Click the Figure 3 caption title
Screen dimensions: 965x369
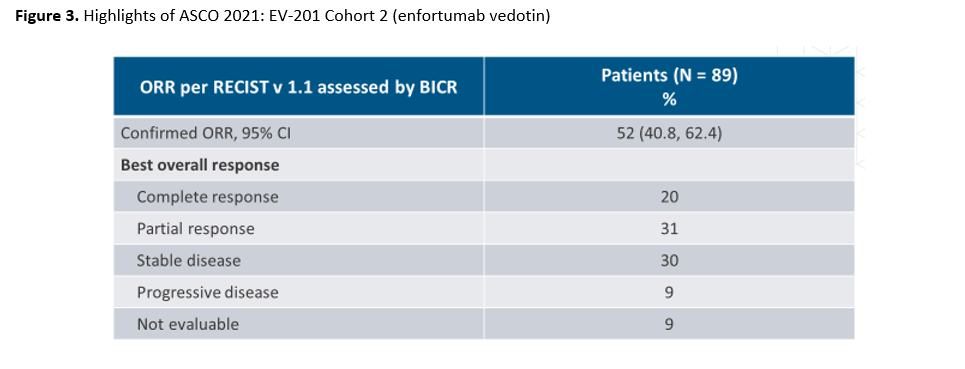282,16
